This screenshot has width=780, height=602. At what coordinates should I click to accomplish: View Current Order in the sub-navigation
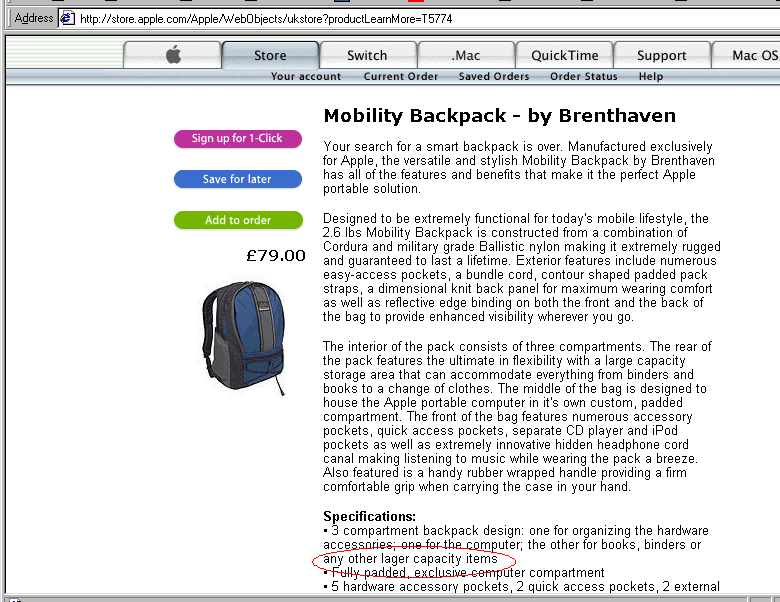(400, 76)
